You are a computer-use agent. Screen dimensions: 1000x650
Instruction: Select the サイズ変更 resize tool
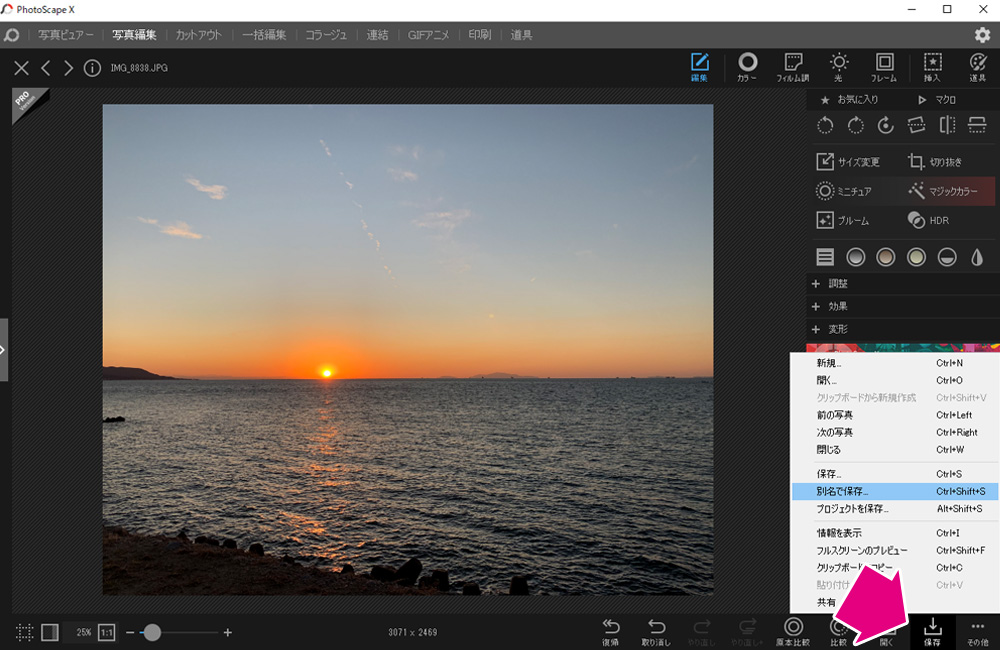click(848, 162)
